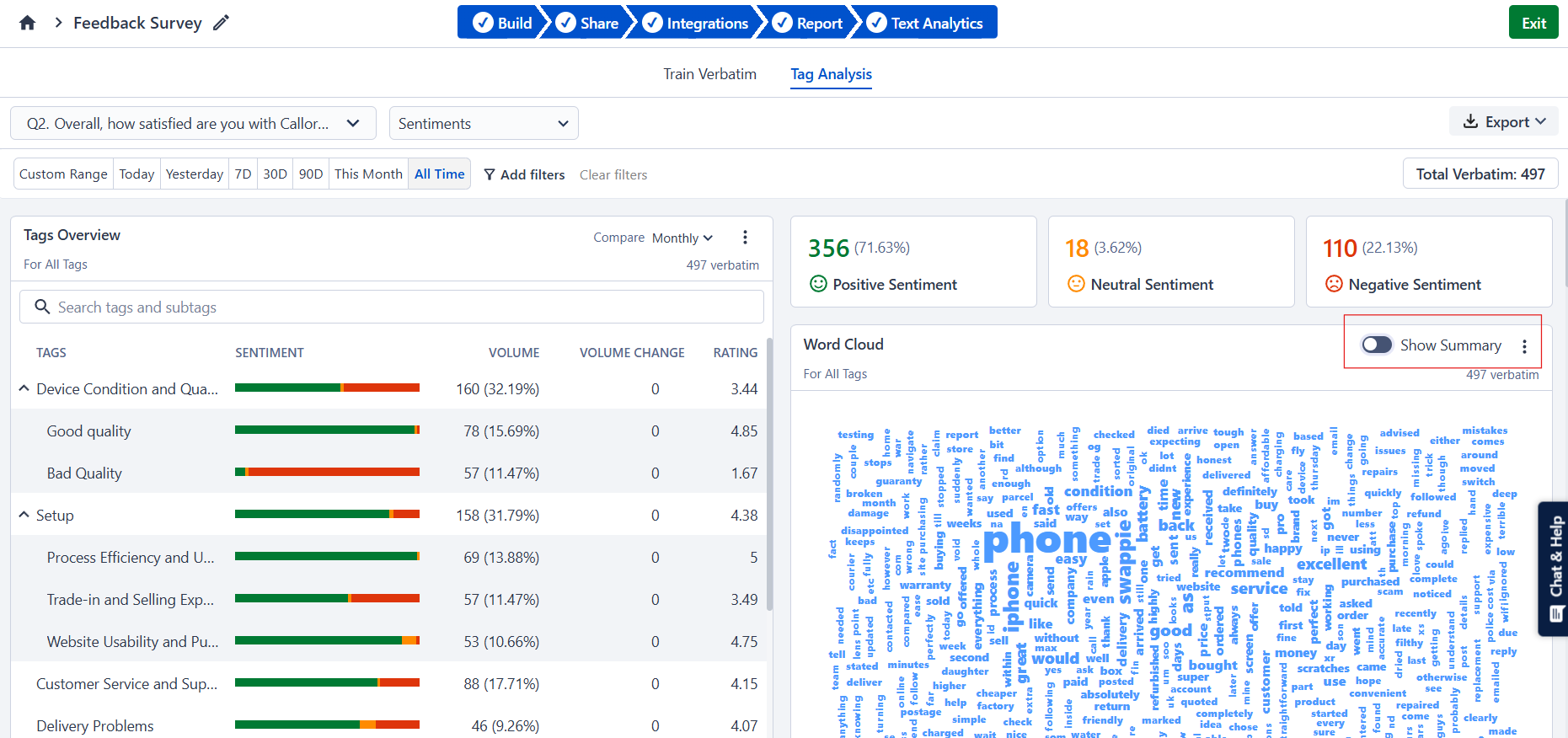Open Word Cloud three-dot options menu

[x=1524, y=346]
